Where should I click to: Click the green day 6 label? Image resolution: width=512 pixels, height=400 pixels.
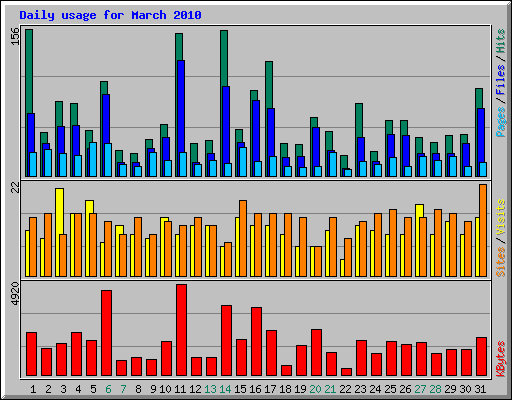pyautogui.click(x=108, y=389)
